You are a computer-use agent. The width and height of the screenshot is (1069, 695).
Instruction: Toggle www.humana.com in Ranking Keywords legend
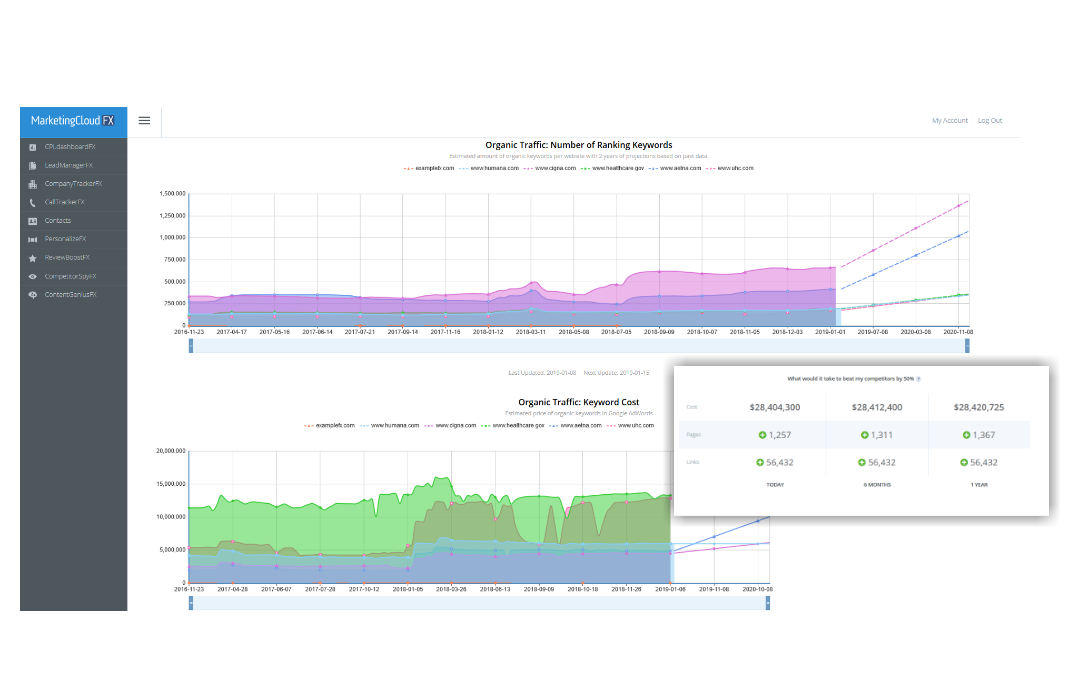490,168
